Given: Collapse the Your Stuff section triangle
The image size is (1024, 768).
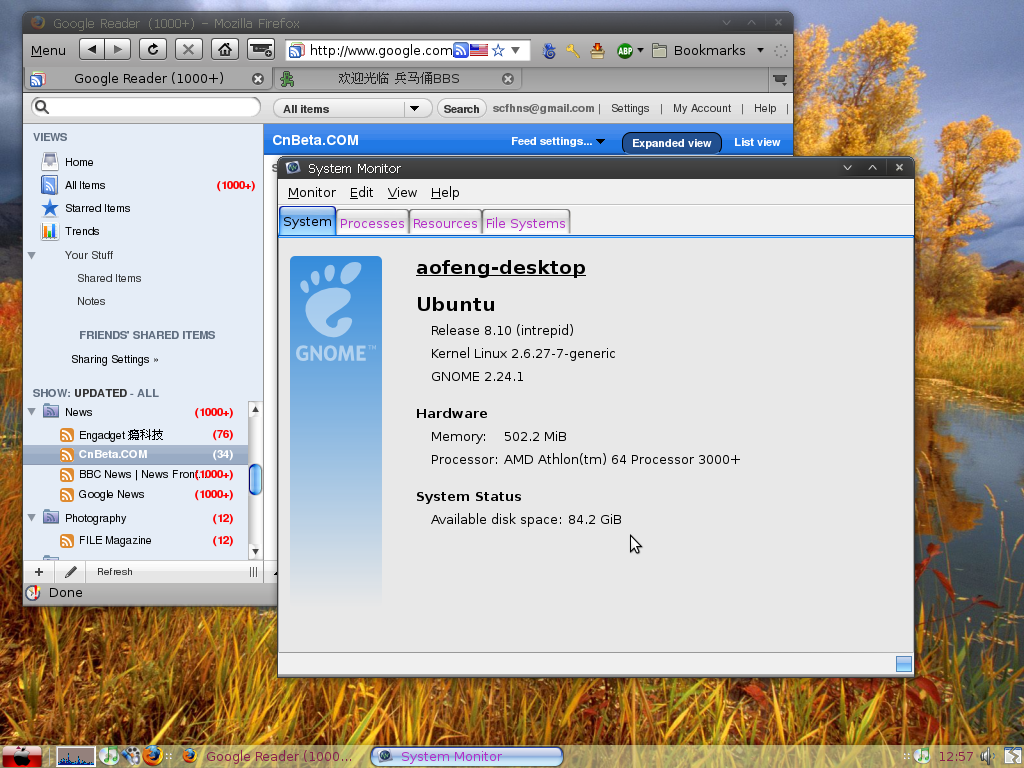Looking at the screenshot, I should (x=31, y=255).
